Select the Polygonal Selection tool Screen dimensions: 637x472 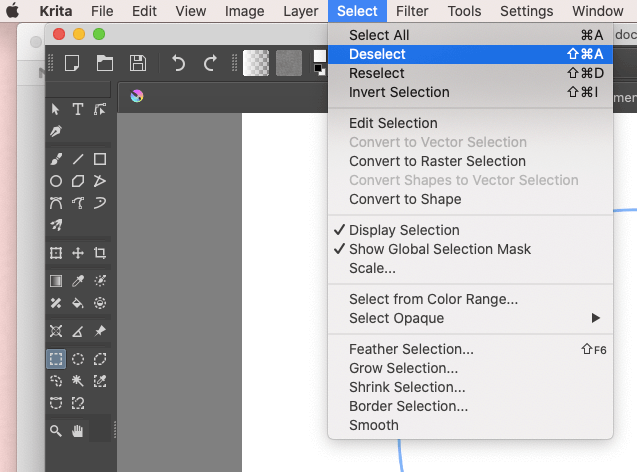[100, 359]
